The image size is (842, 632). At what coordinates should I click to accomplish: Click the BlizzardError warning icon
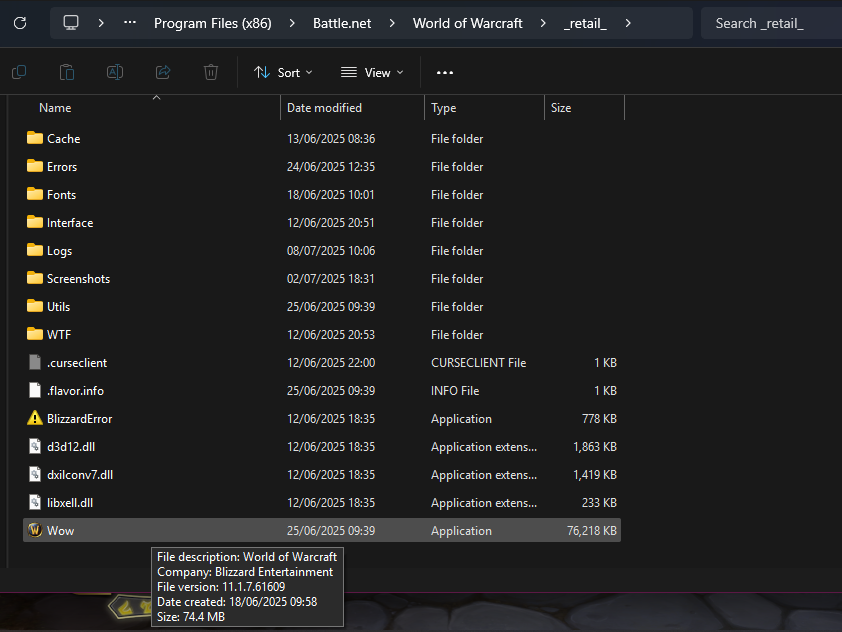point(35,418)
